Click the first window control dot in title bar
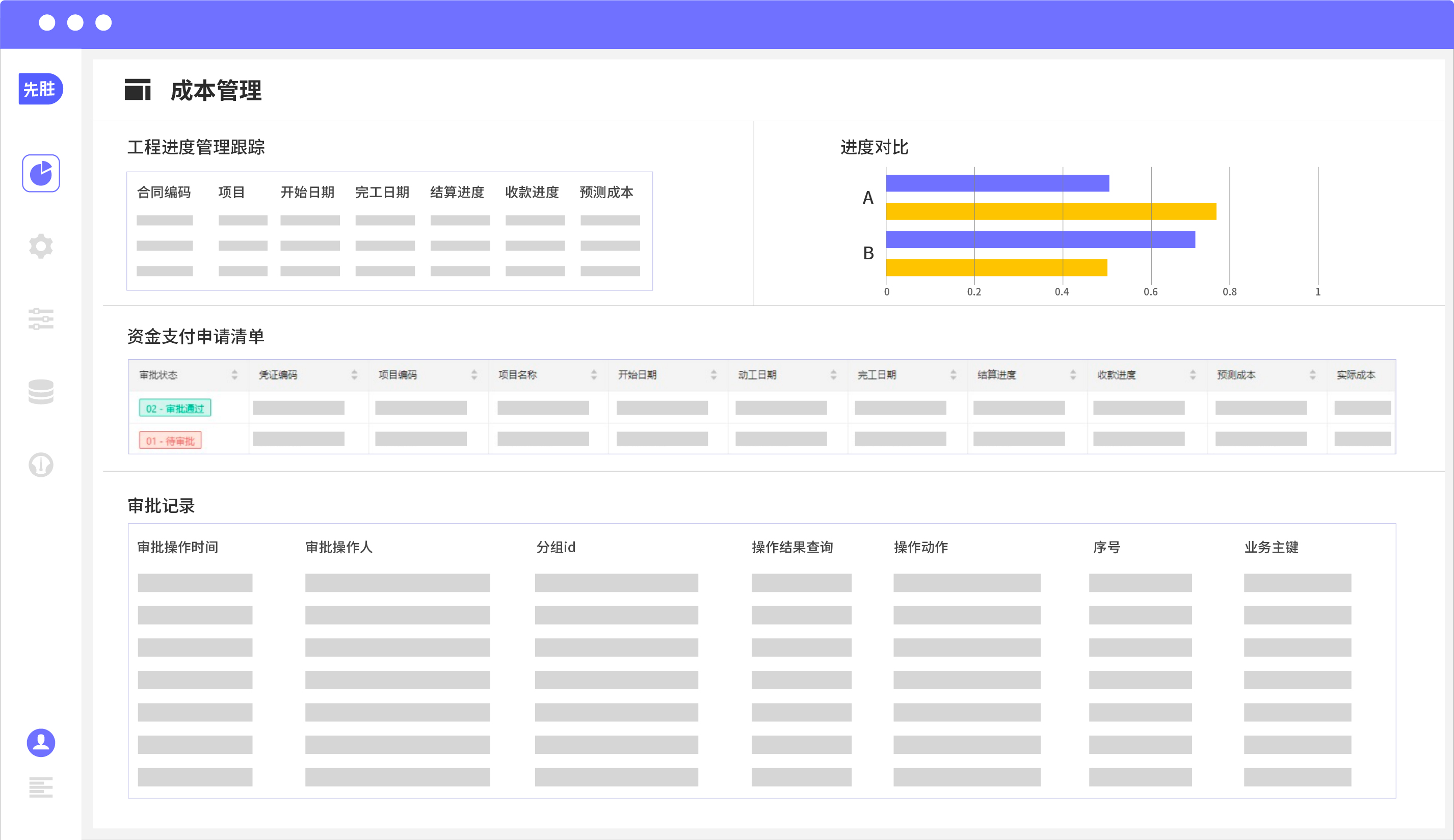The width and height of the screenshot is (1454, 840). 47,22
